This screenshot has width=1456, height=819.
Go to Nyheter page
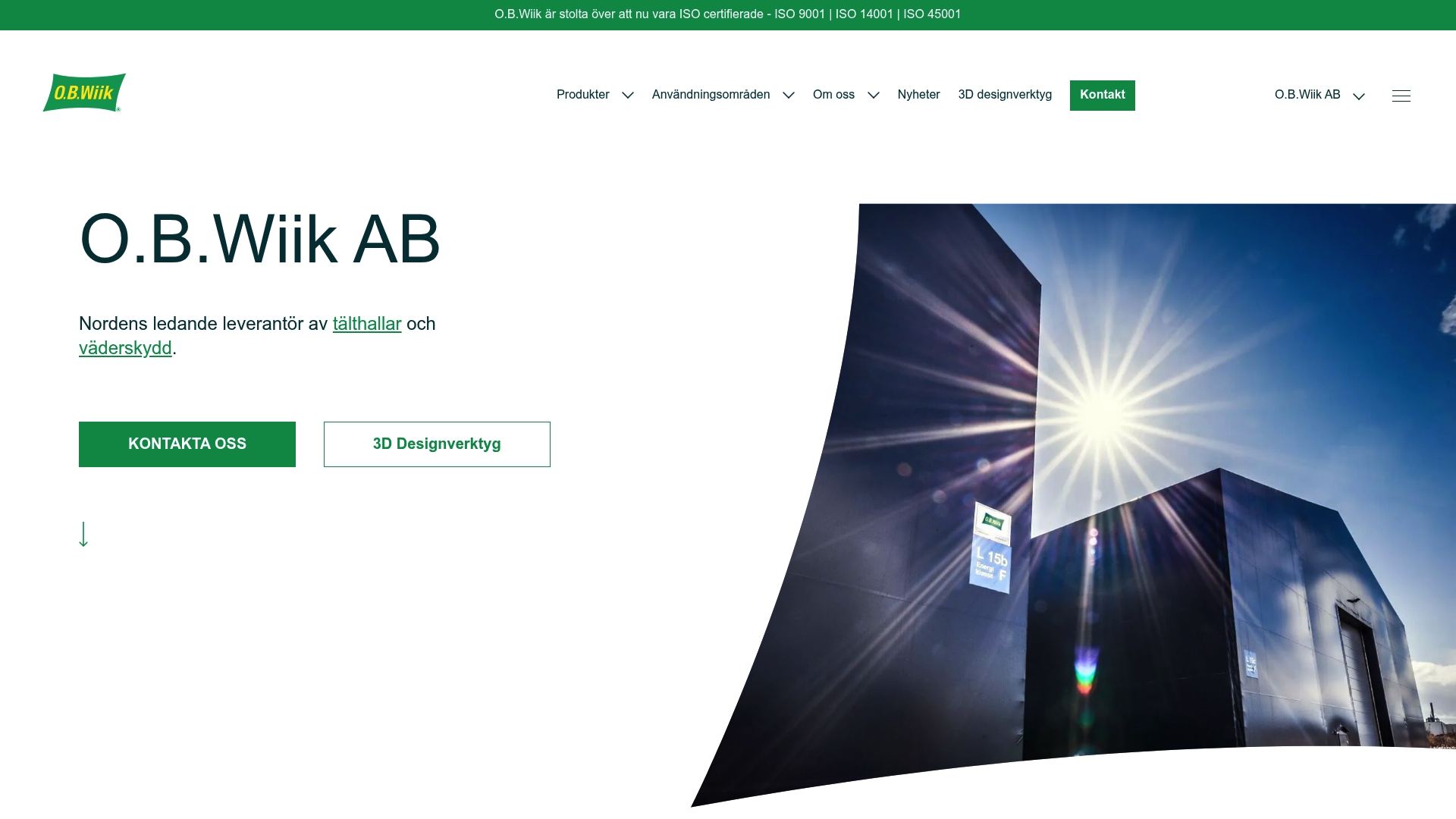(x=918, y=95)
